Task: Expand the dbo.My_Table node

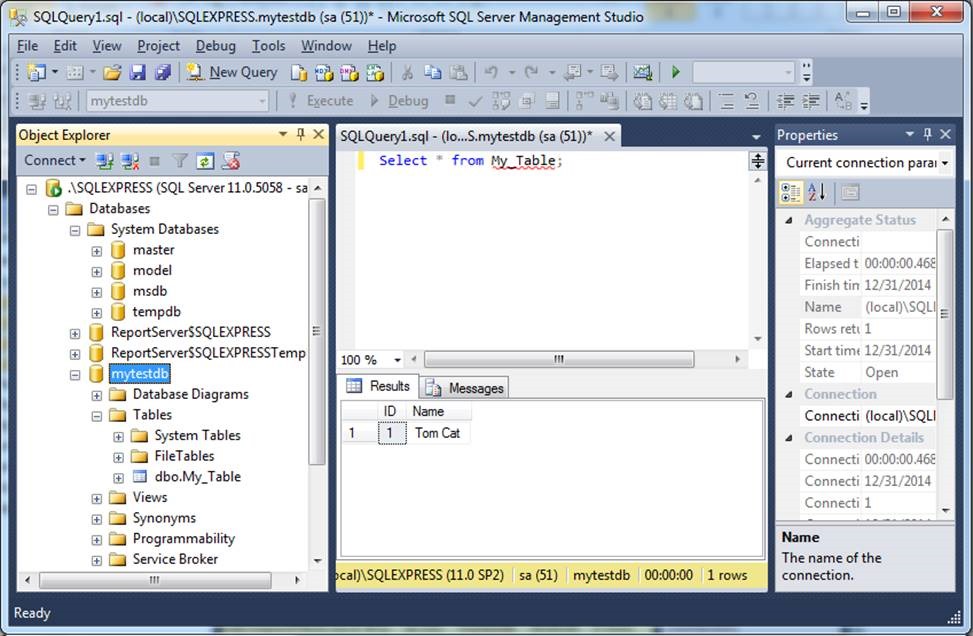Action: point(119,478)
